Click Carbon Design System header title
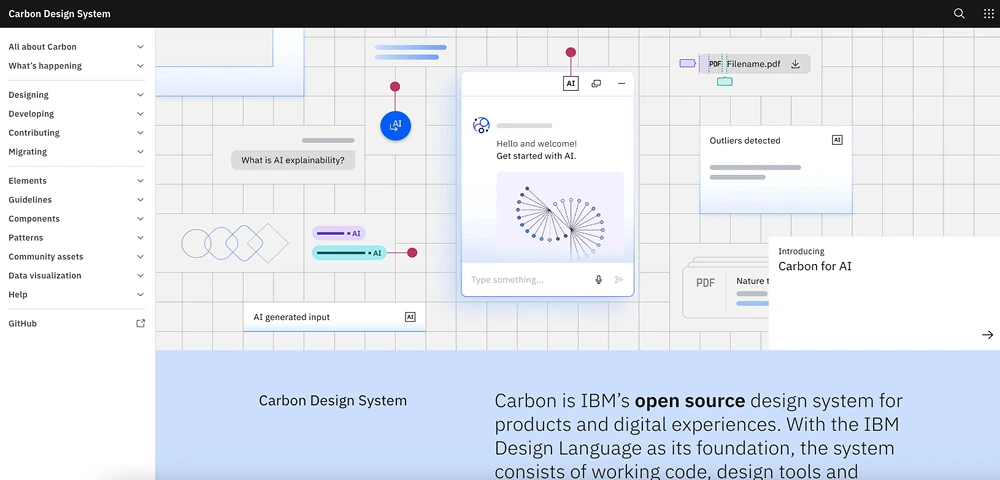 [59, 13]
